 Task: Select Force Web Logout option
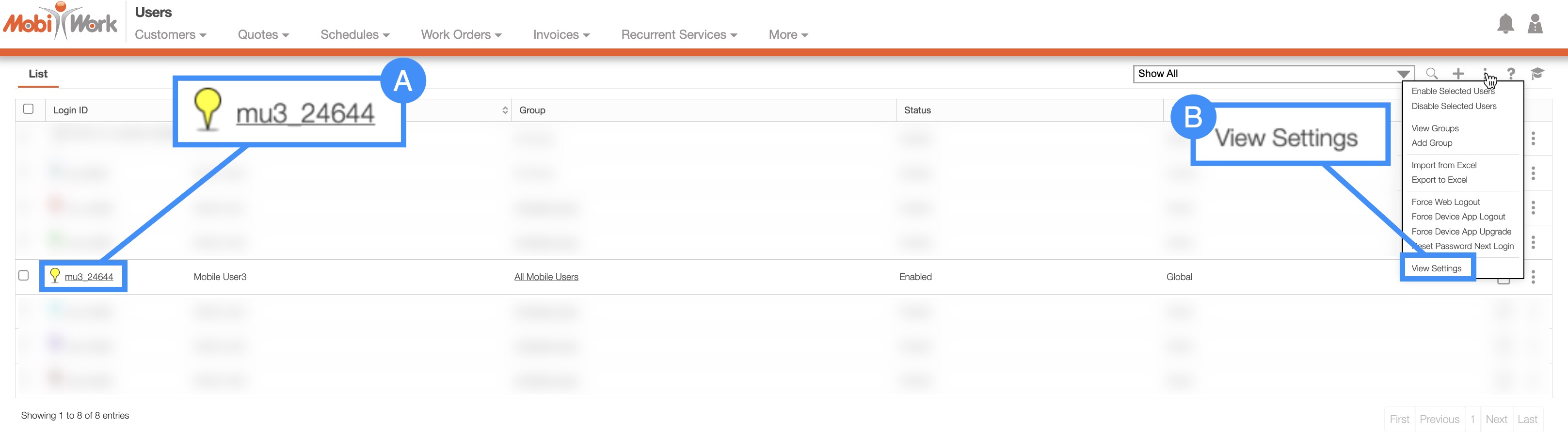pos(1445,202)
